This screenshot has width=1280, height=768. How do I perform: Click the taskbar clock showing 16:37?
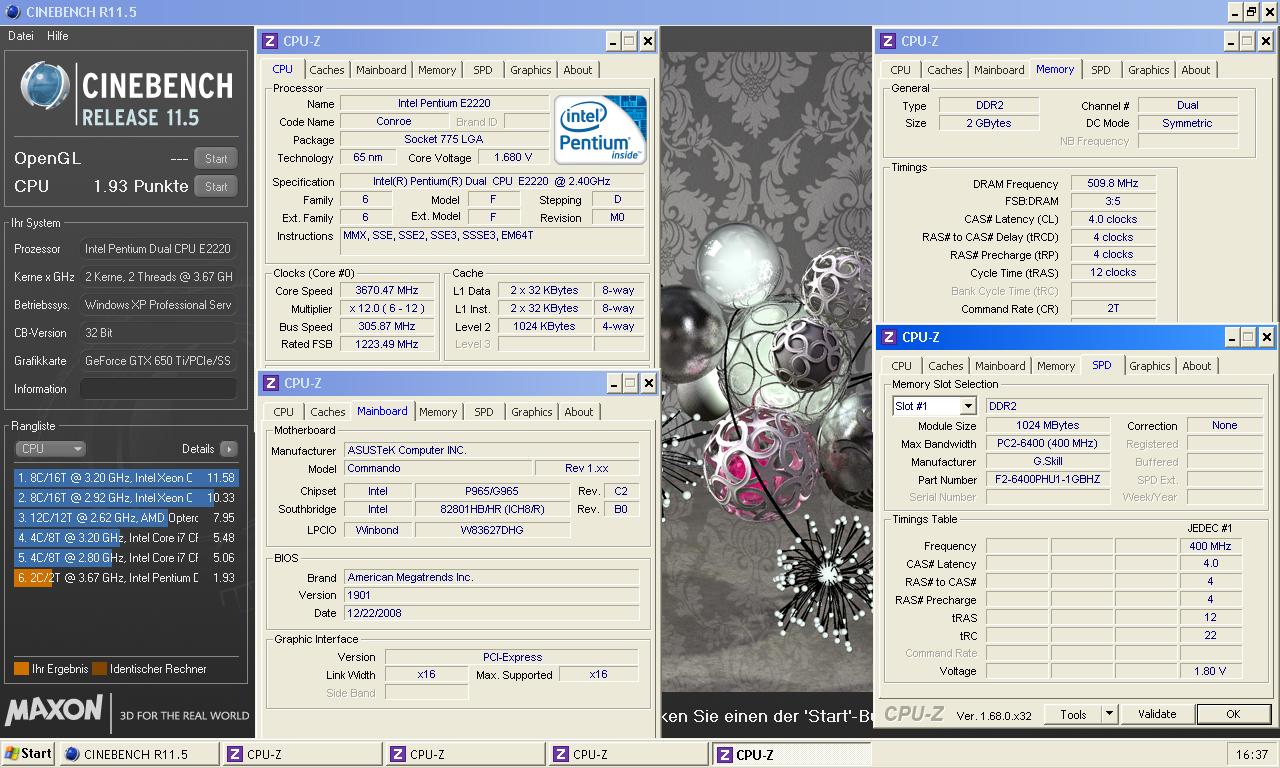[x=1251, y=755]
